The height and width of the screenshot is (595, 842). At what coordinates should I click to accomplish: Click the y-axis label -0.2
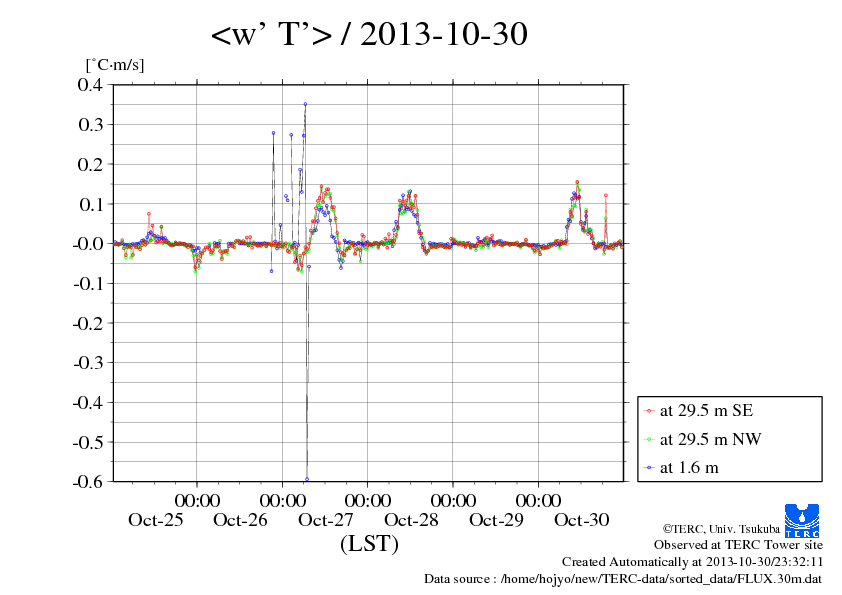(88, 323)
